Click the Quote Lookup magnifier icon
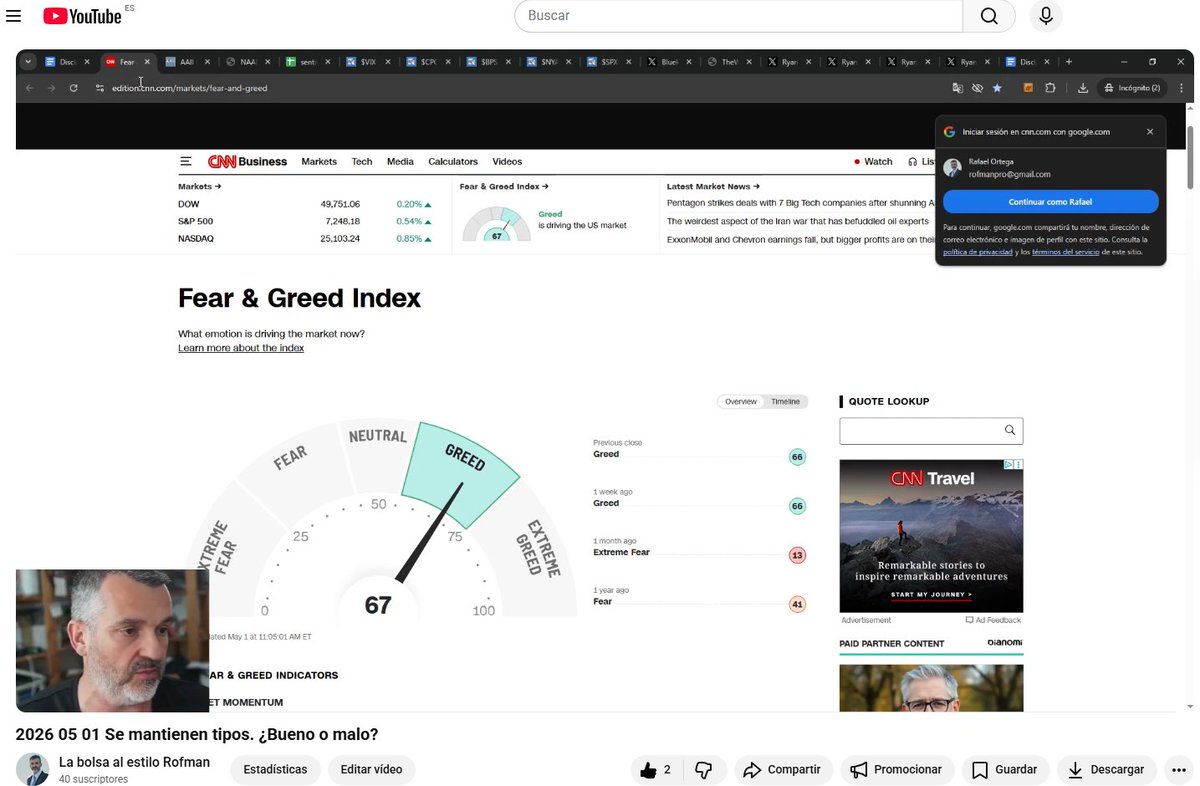Image resolution: width=1200 pixels, height=786 pixels. [x=1010, y=430]
